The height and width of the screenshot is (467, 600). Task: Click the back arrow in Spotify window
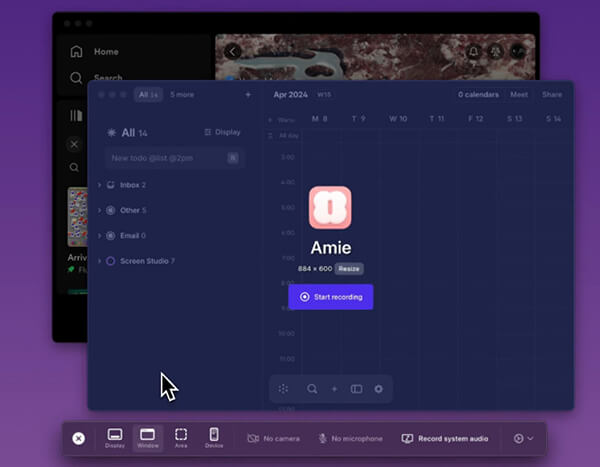coord(233,51)
